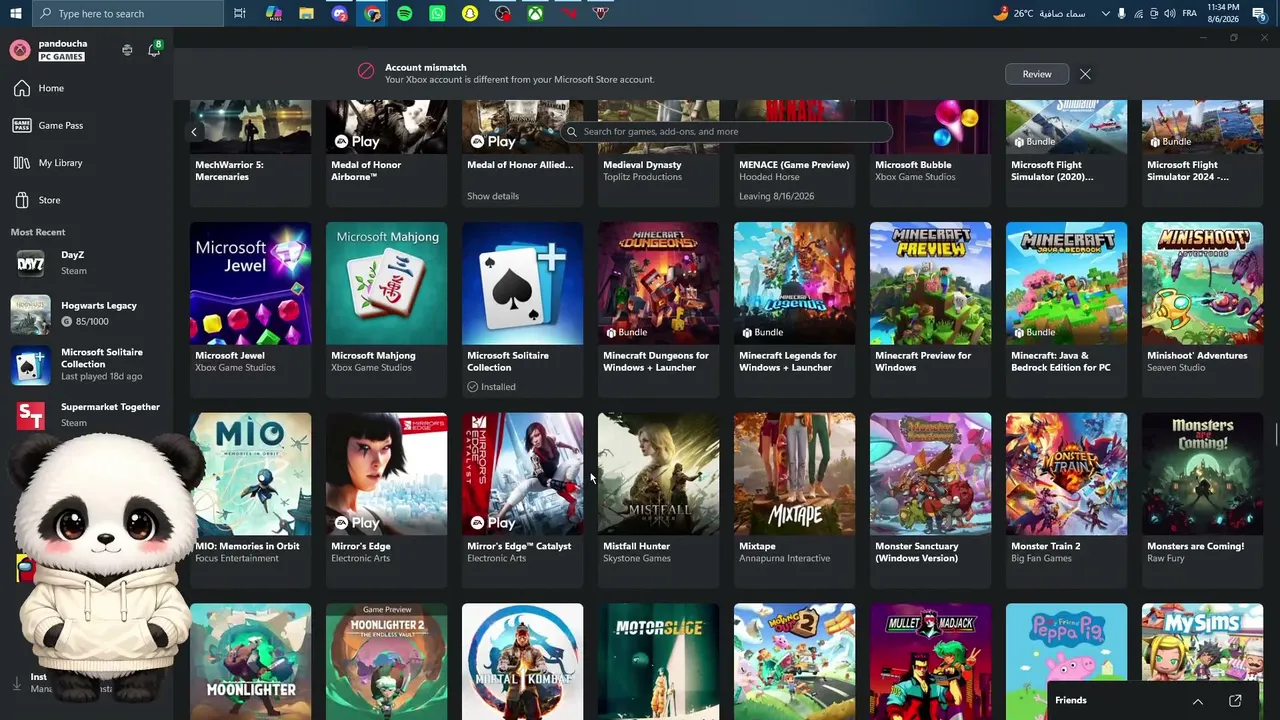Image resolution: width=1280 pixels, height=720 pixels.
Task: Pop out the Friends panel
Action: 1235,700
